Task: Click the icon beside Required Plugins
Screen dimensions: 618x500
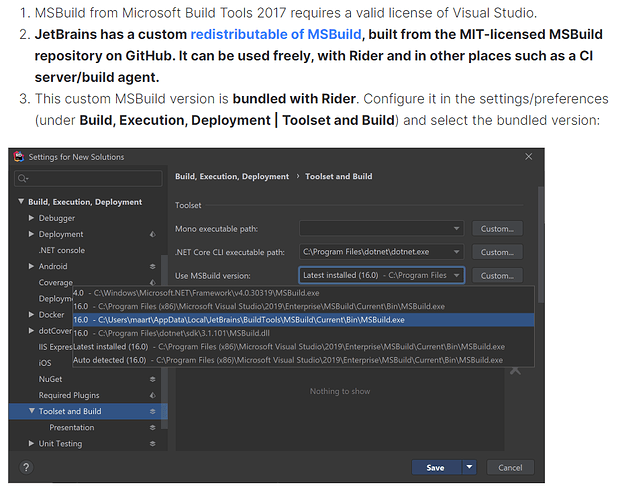Action: coord(153,395)
